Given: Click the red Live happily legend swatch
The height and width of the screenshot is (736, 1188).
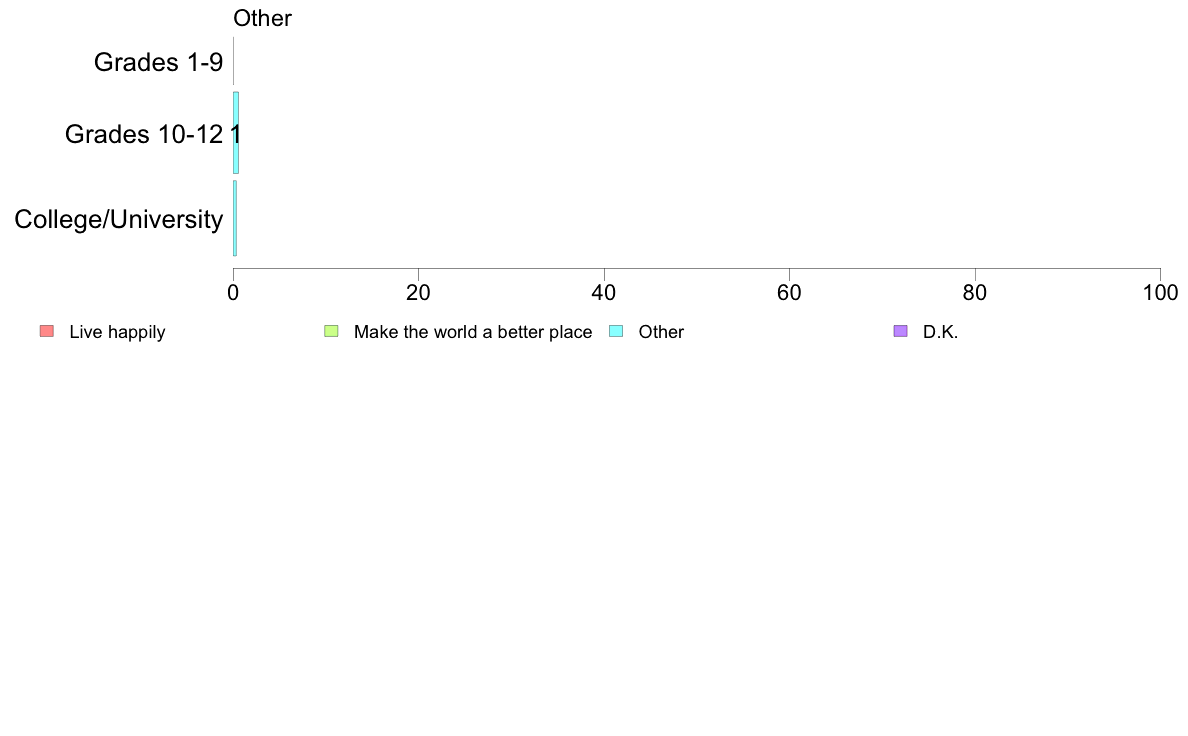Looking at the screenshot, I should (x=47, y=331).
